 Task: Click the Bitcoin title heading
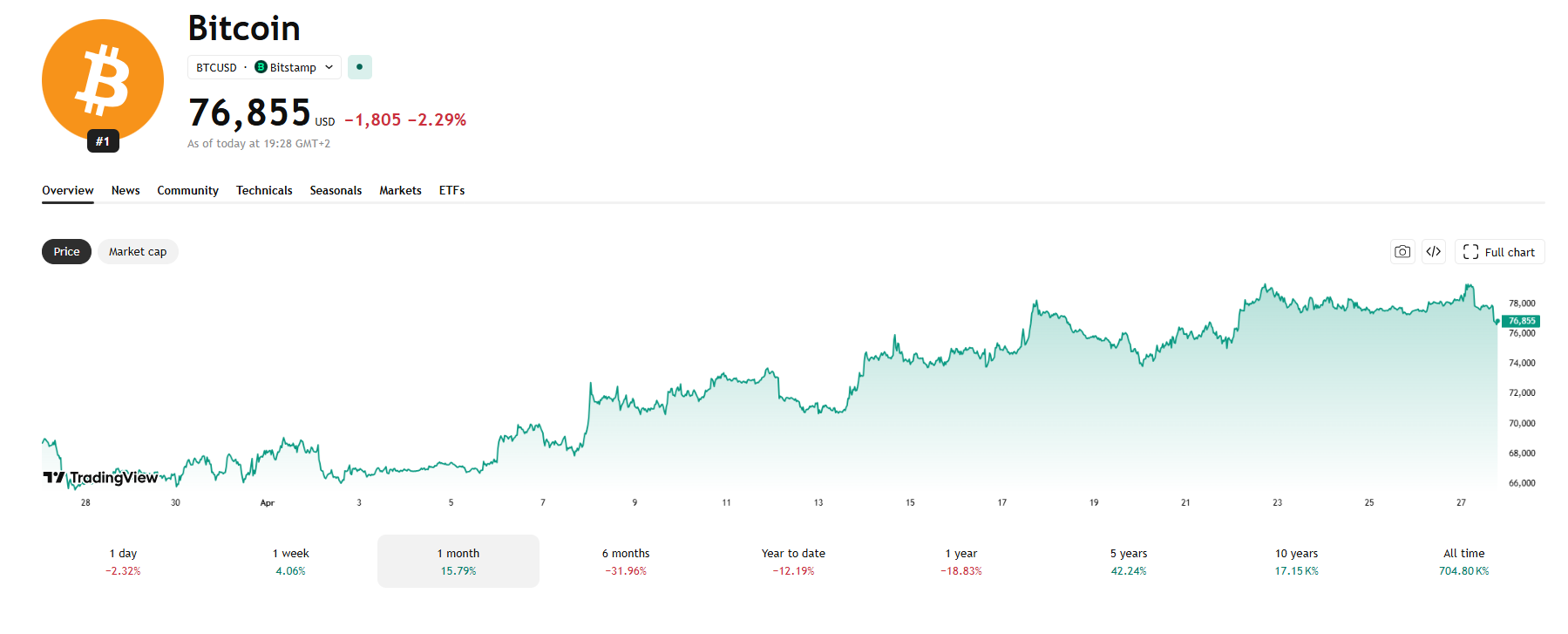pos(244,28)
